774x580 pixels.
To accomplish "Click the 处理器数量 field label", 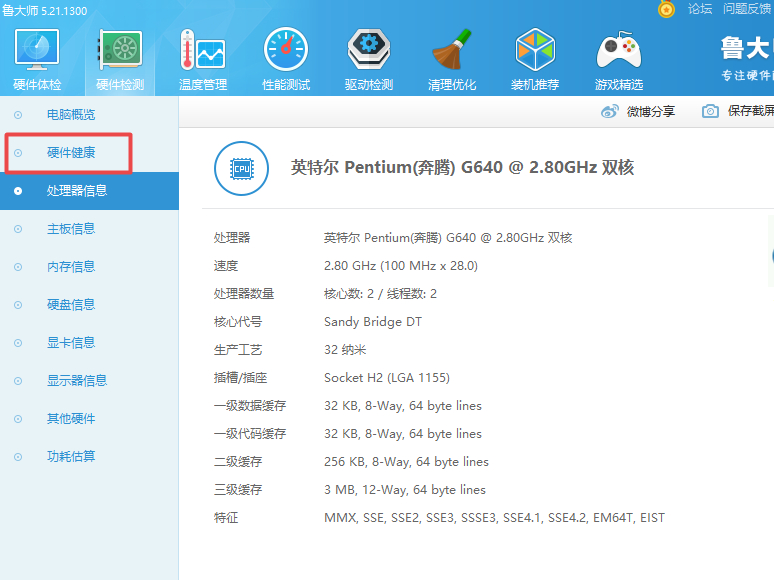I will (x=244, y=294).
